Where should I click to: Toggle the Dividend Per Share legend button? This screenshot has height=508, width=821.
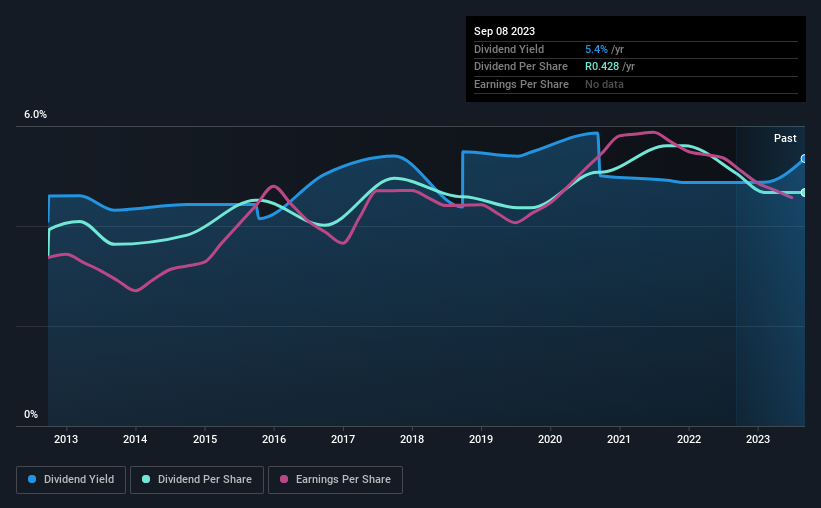(x=197, y=480)
